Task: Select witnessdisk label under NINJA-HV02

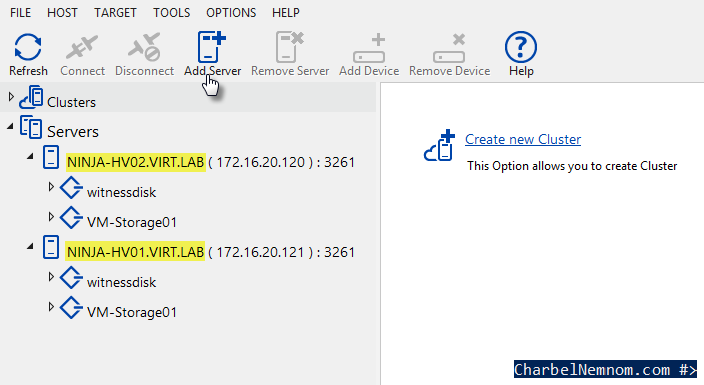Action: point(121,193)
